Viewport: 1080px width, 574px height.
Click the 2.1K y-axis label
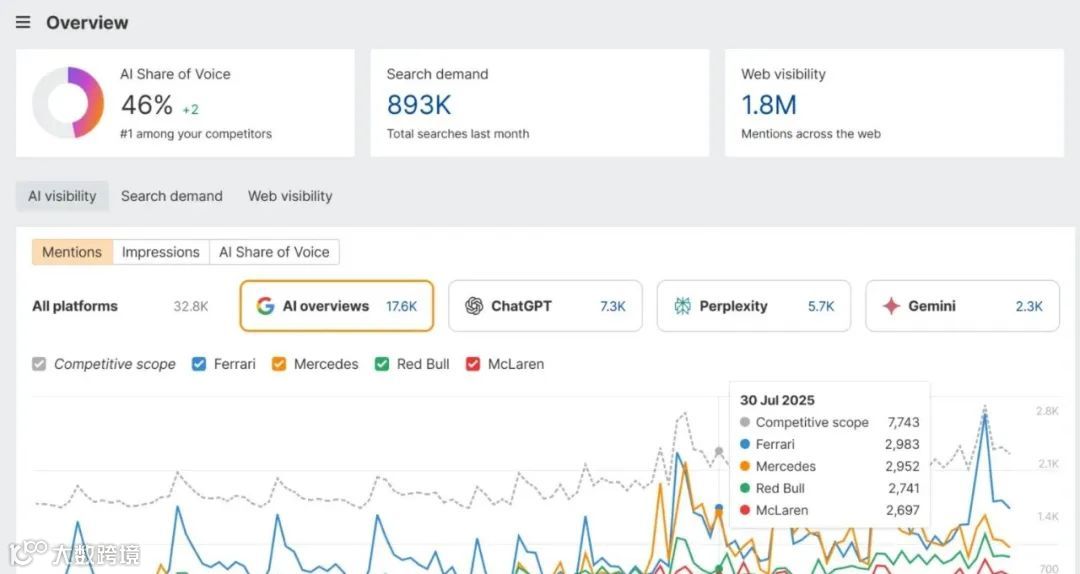click(x=1048, y=464)
